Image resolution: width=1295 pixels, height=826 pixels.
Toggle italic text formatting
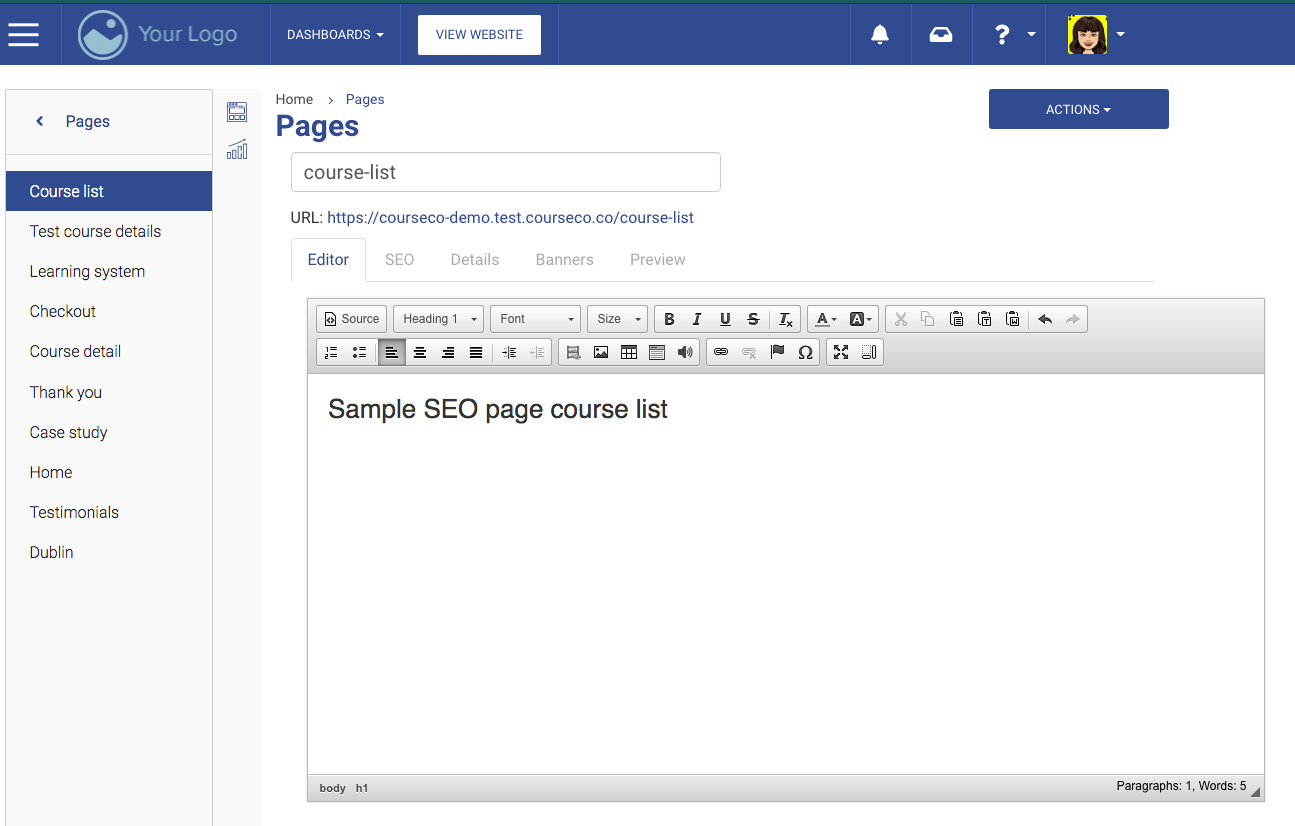coord(697,319)
